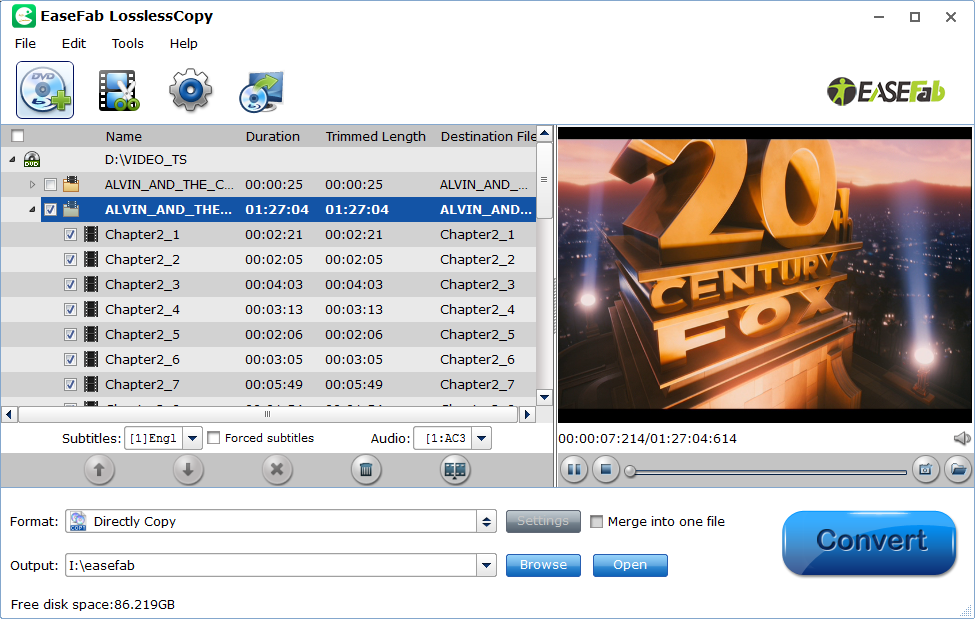Open the gear settings icon in toolbar
The width and height of the screenshot is (975, 619).
[190, 90]
